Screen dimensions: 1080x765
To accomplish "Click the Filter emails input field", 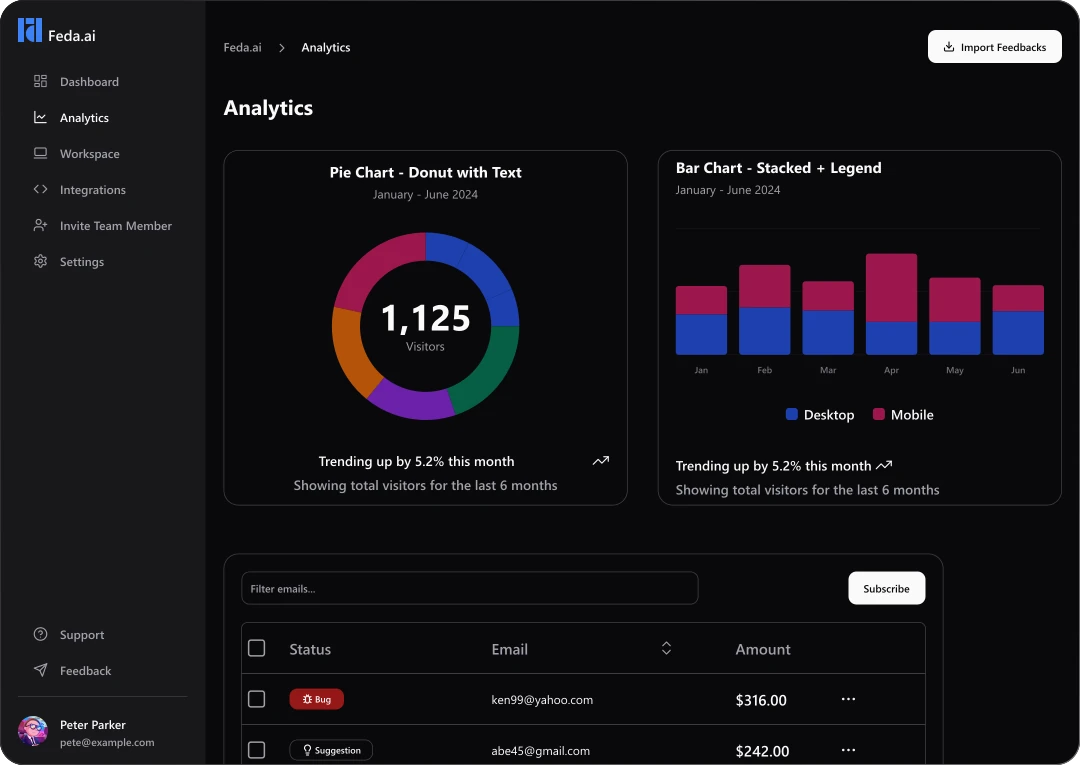I will (470, 588).
